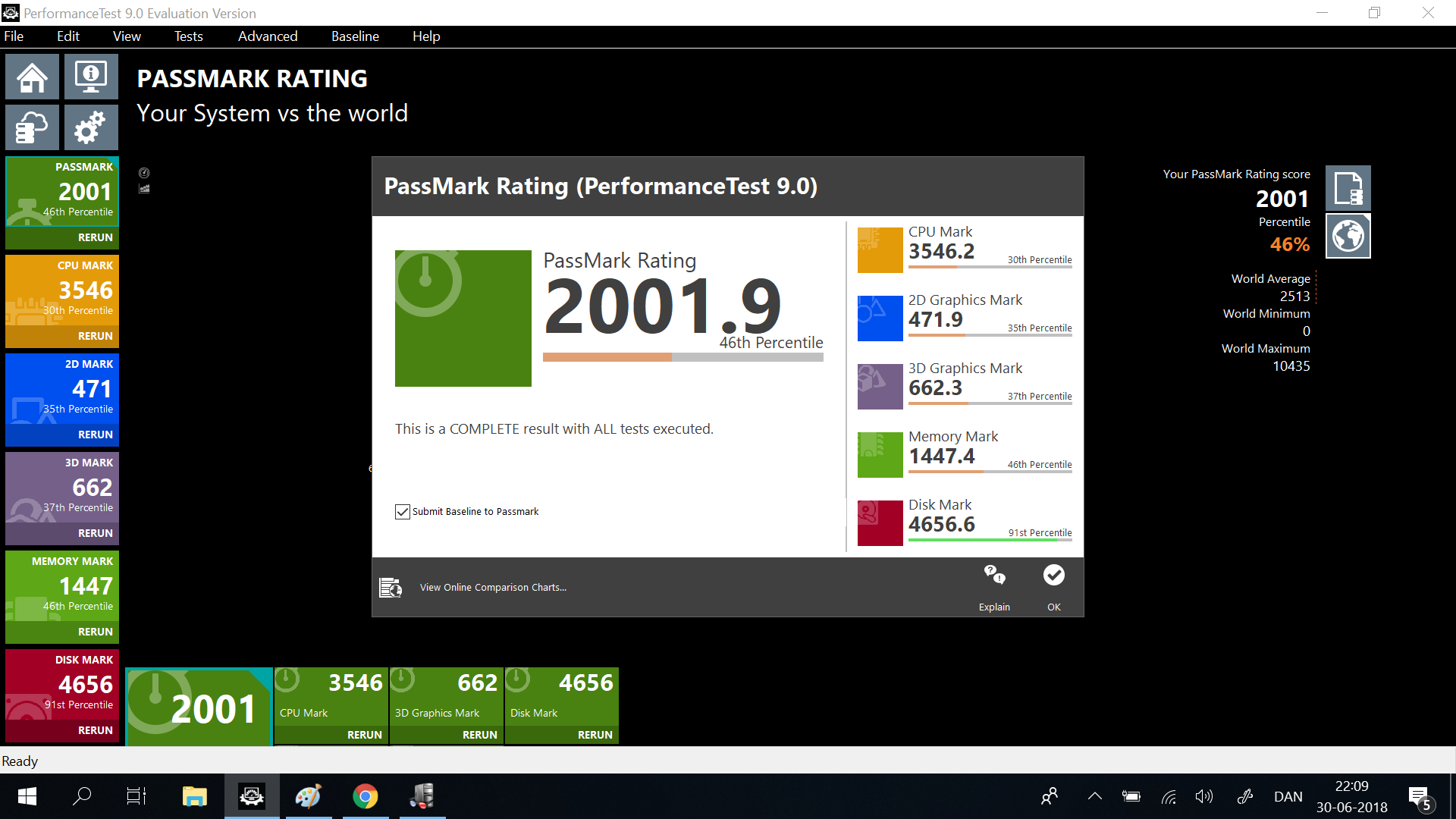1456x819 pixels.
Task: Open the Home screen
Action: click(32, 77)
